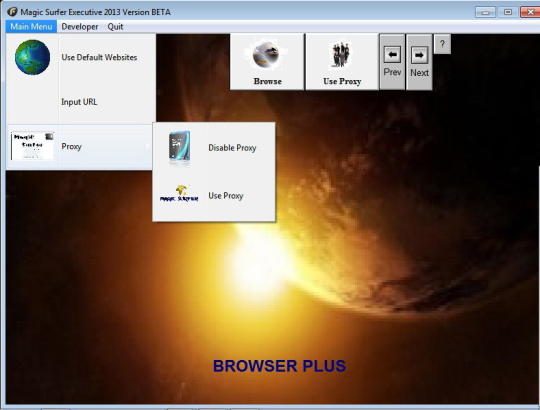Select Use Default Websites menu entry

81,57
